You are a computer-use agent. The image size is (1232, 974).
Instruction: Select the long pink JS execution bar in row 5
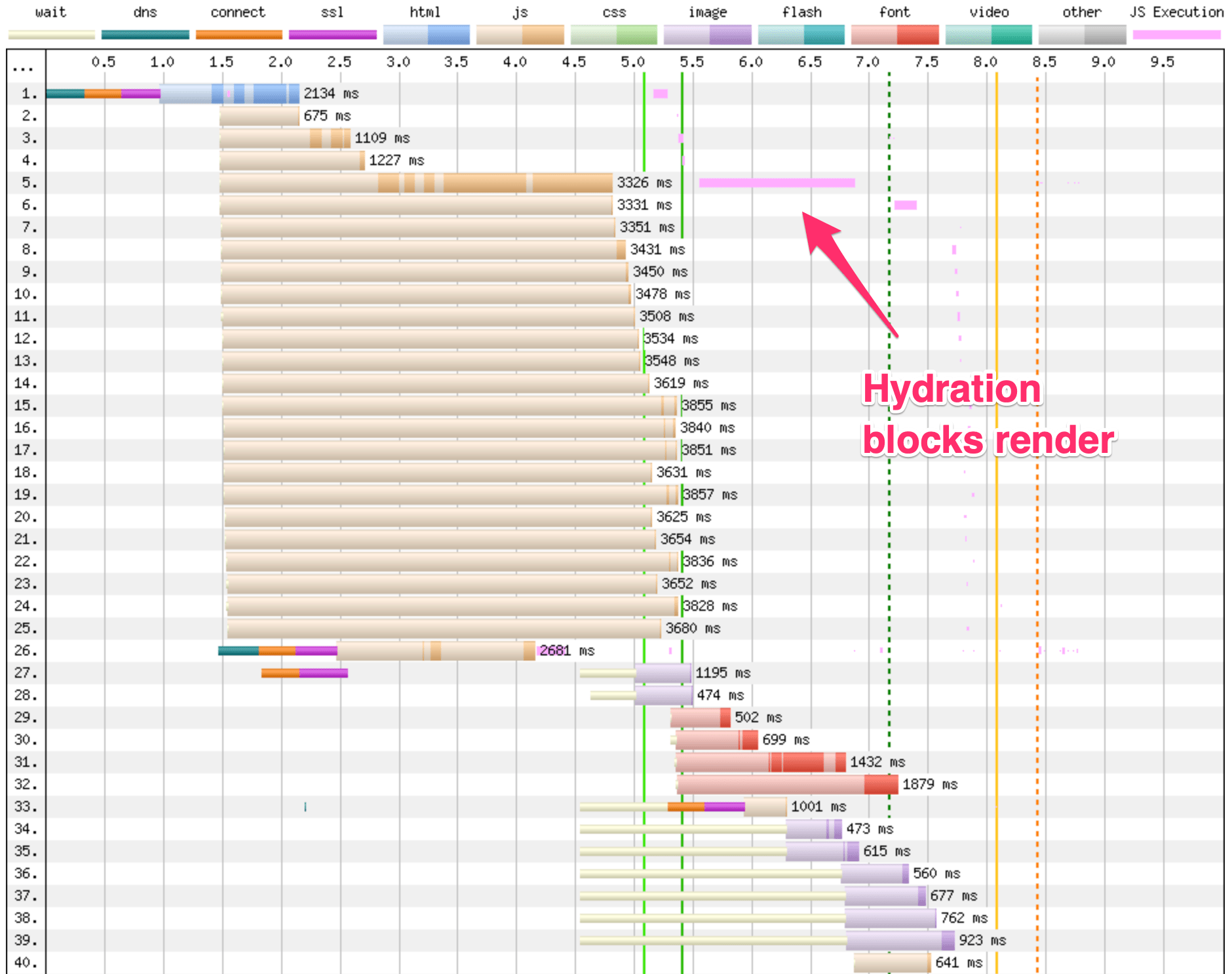point(777,183)
